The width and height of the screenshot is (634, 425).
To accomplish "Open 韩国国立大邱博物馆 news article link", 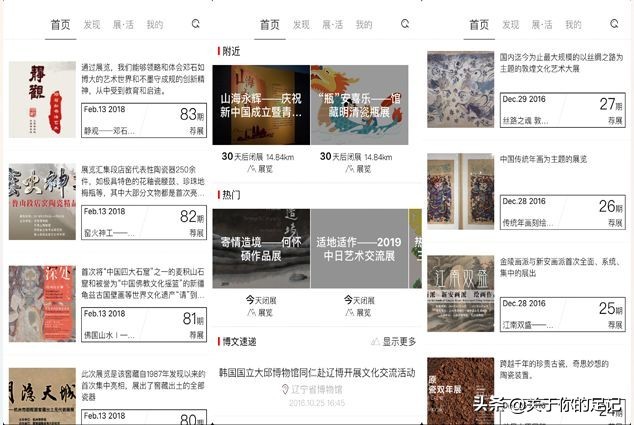I will click(x=316, y=372).
